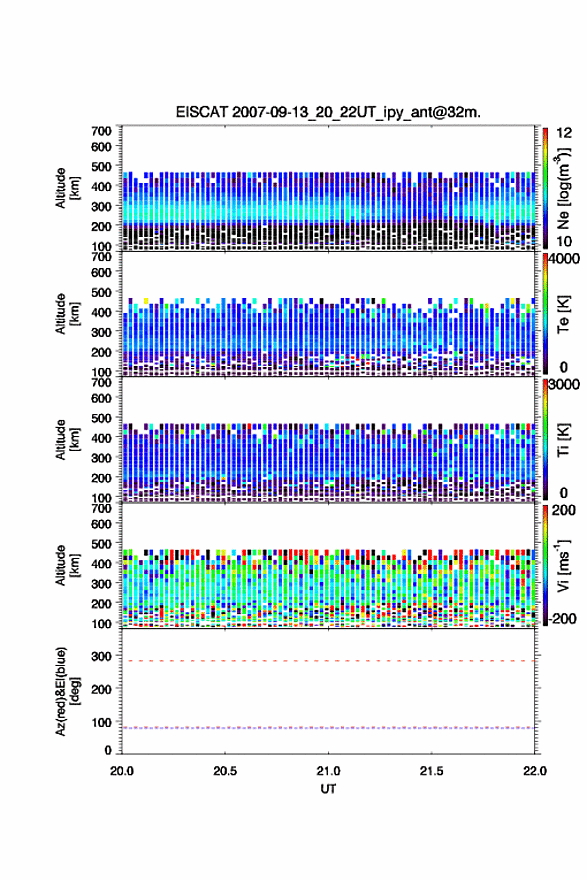The width and height of the screenshot is (587, 880).
Task: Click the 21.5 UT axis tick label
Action: [x=432, y=771]
